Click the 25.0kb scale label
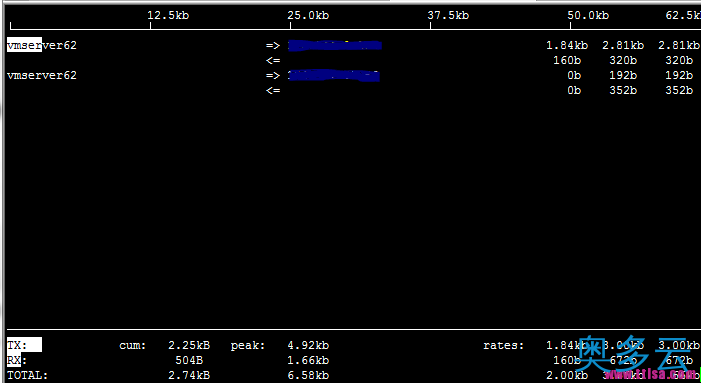 pos(308,15)
